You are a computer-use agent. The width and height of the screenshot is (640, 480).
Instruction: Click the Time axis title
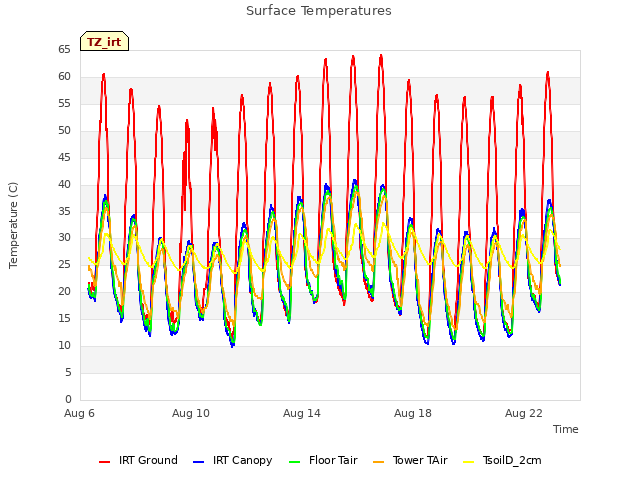coord(566,429)
